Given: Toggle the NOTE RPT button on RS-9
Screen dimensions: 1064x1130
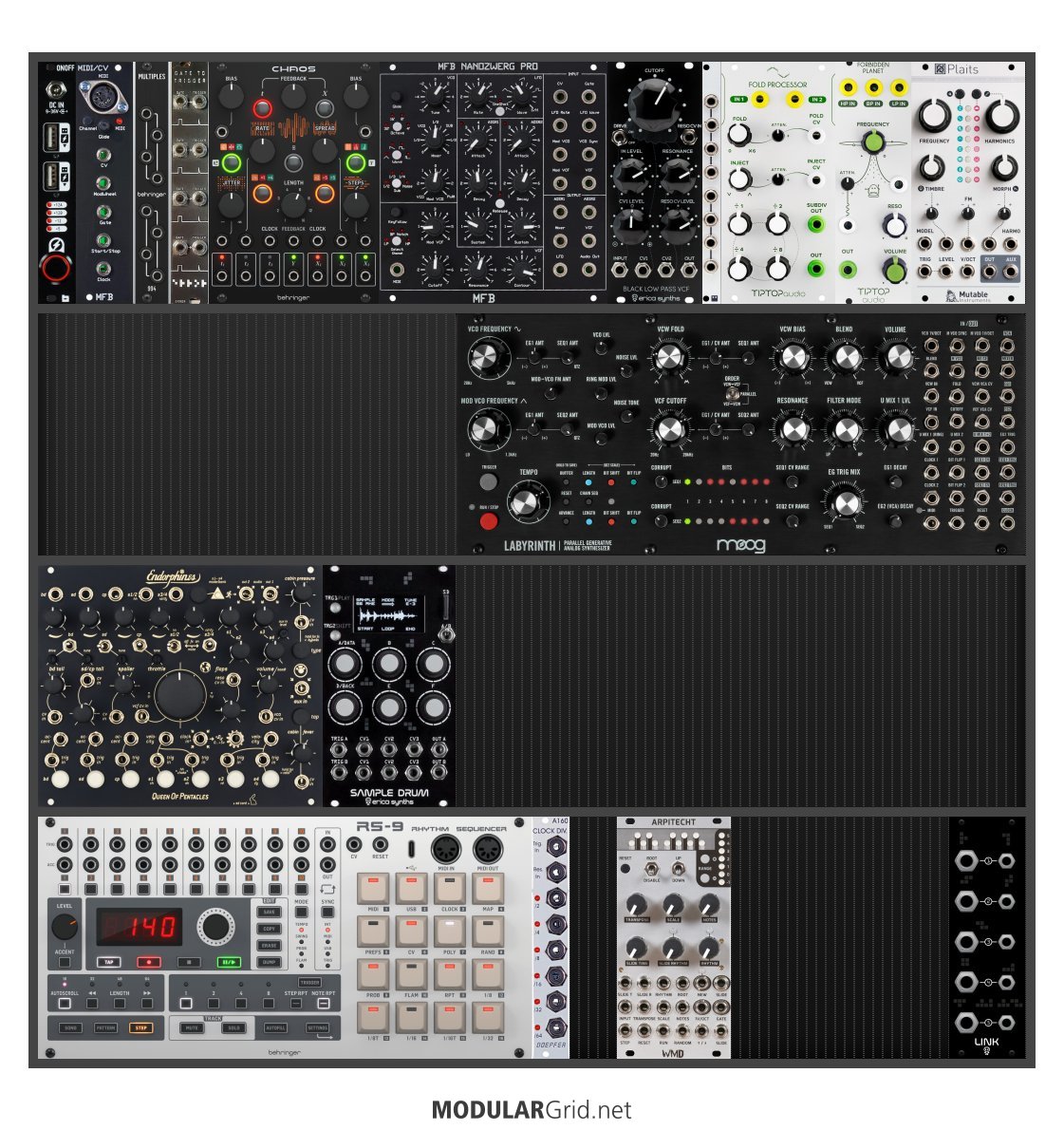Looking at the screenshot, I should pos(324,1003).
